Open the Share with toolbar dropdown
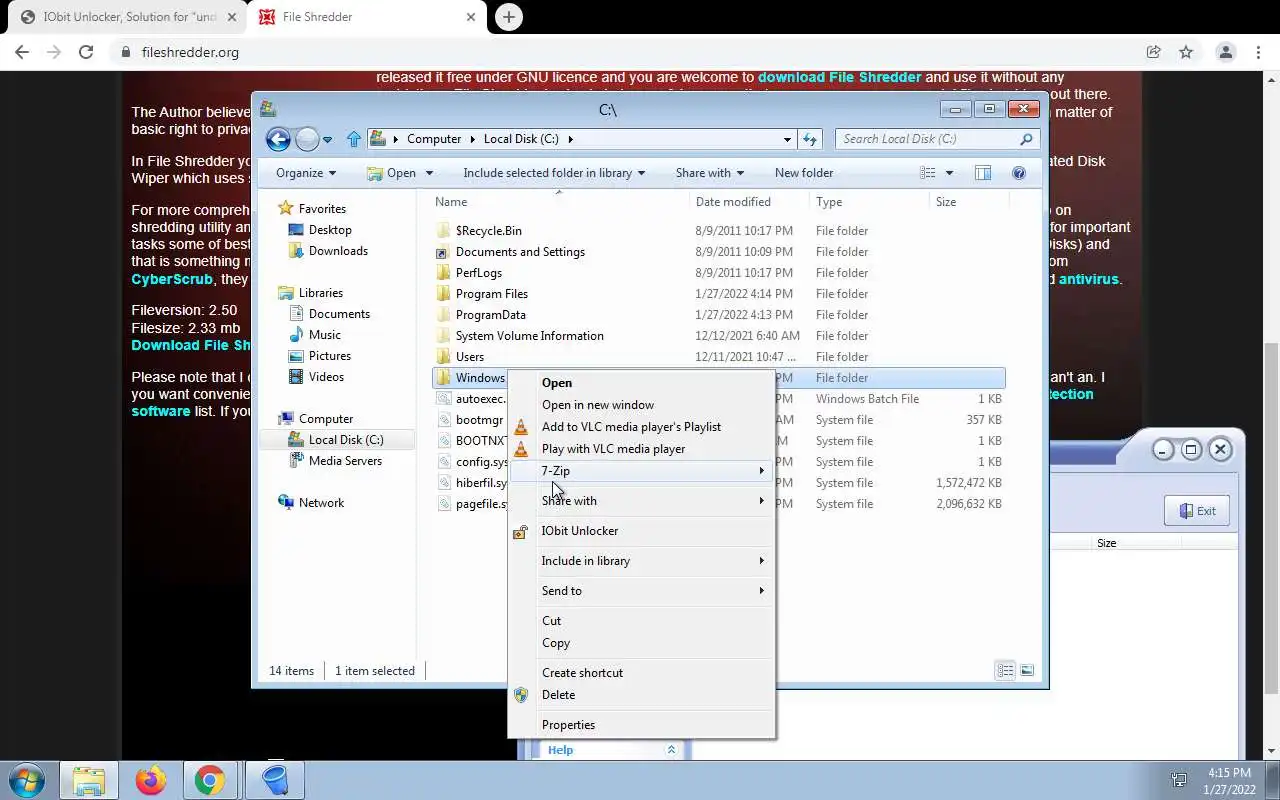The image size is (1280, 800). pos(710,173)
